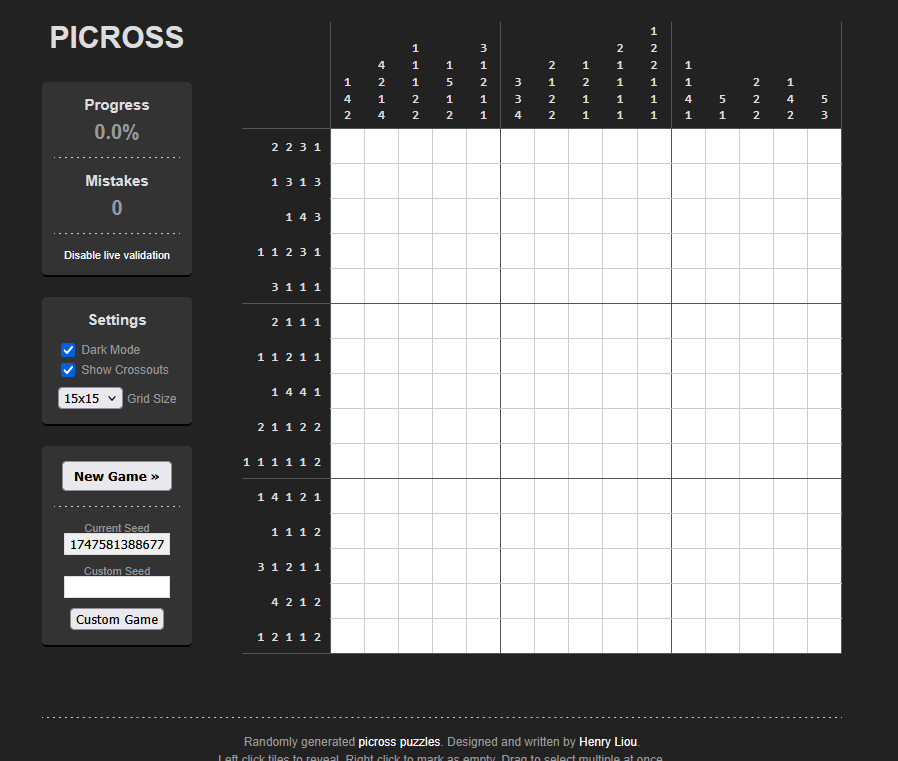
Task: Click Disable live validation link
Action: (117, 255)
